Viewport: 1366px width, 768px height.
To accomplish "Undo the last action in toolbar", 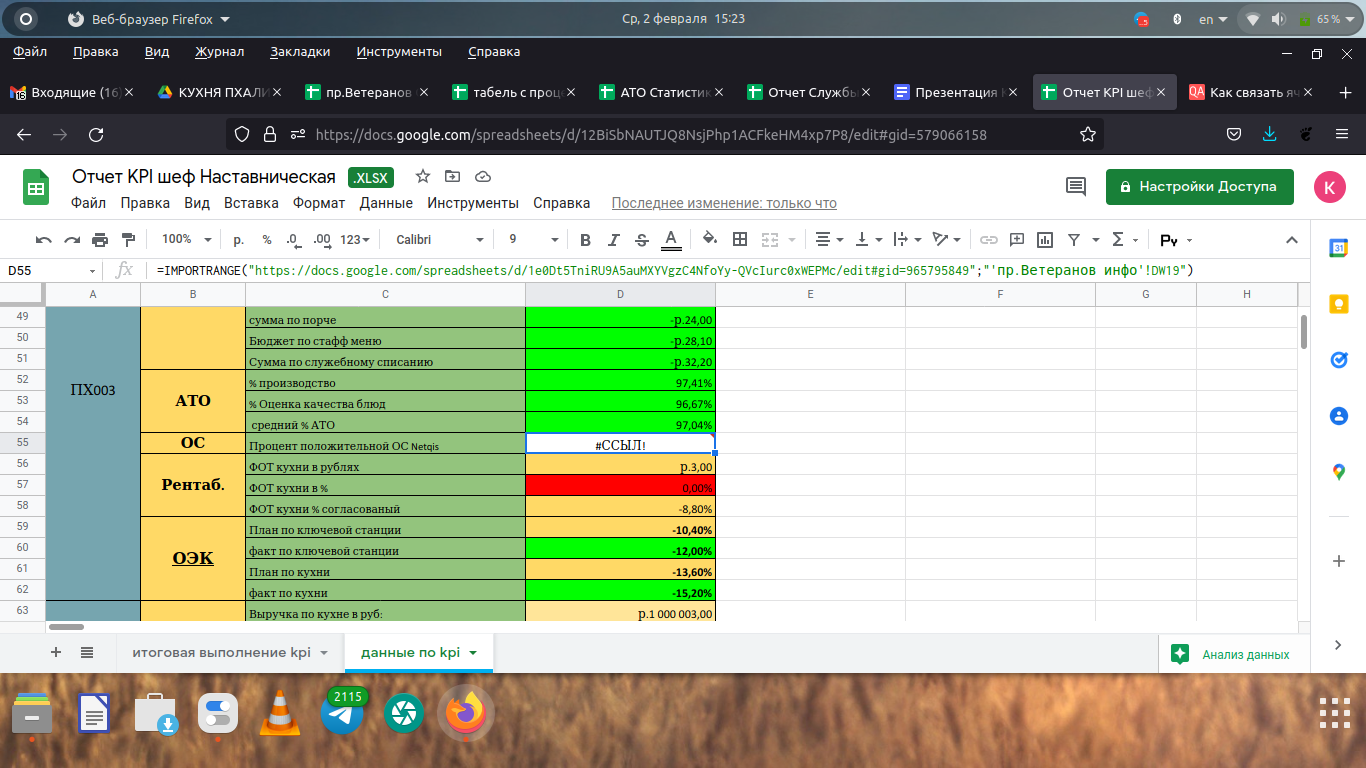I will point(43,240).
